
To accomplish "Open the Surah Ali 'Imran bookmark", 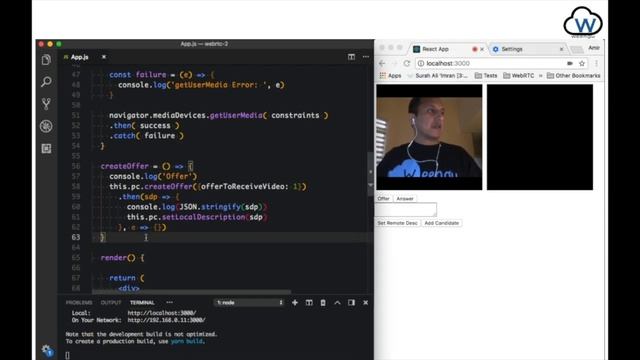I will [x=438, y=76].
